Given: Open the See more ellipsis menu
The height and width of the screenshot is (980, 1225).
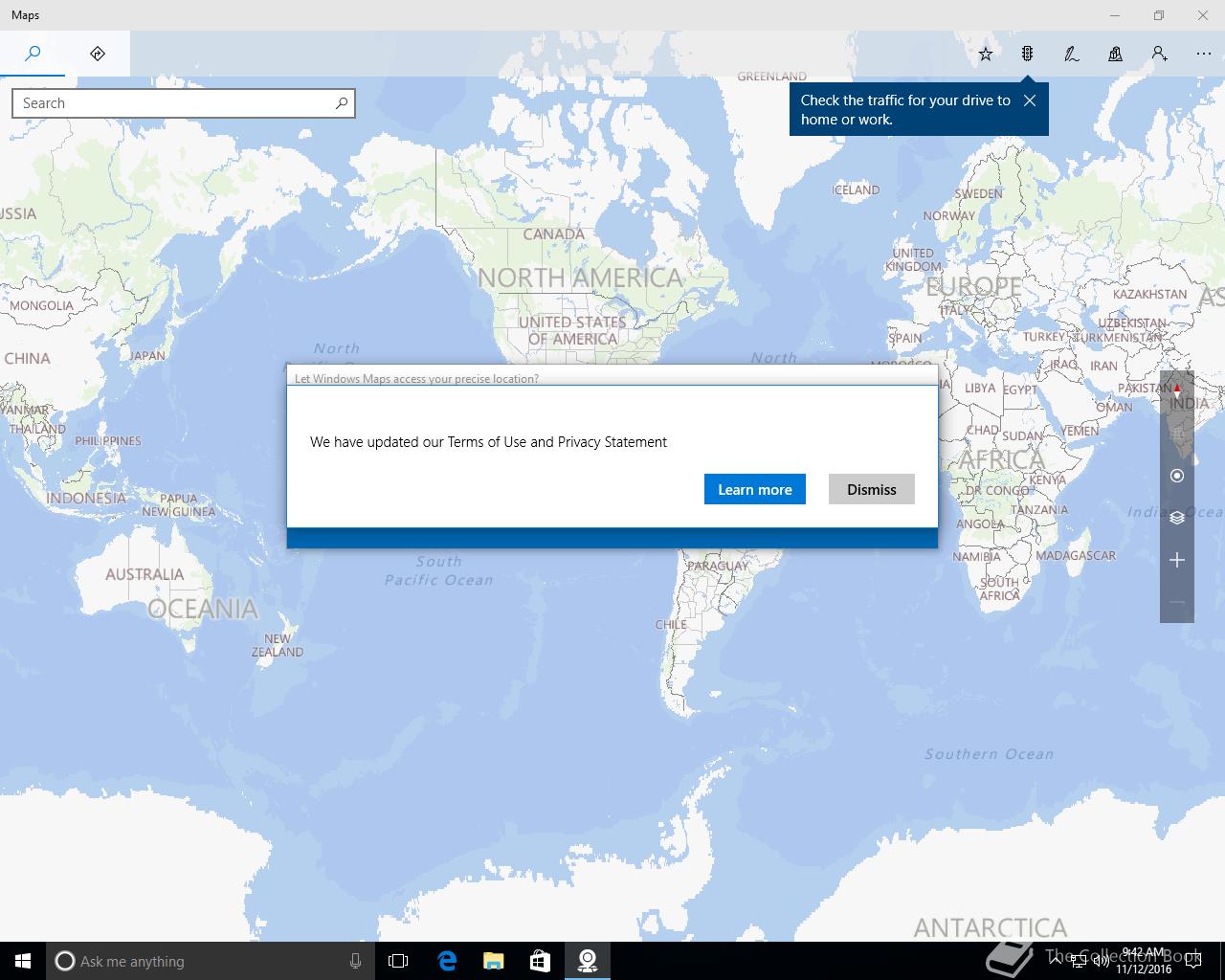Looking at the screenshot, I should point(1204,54).
